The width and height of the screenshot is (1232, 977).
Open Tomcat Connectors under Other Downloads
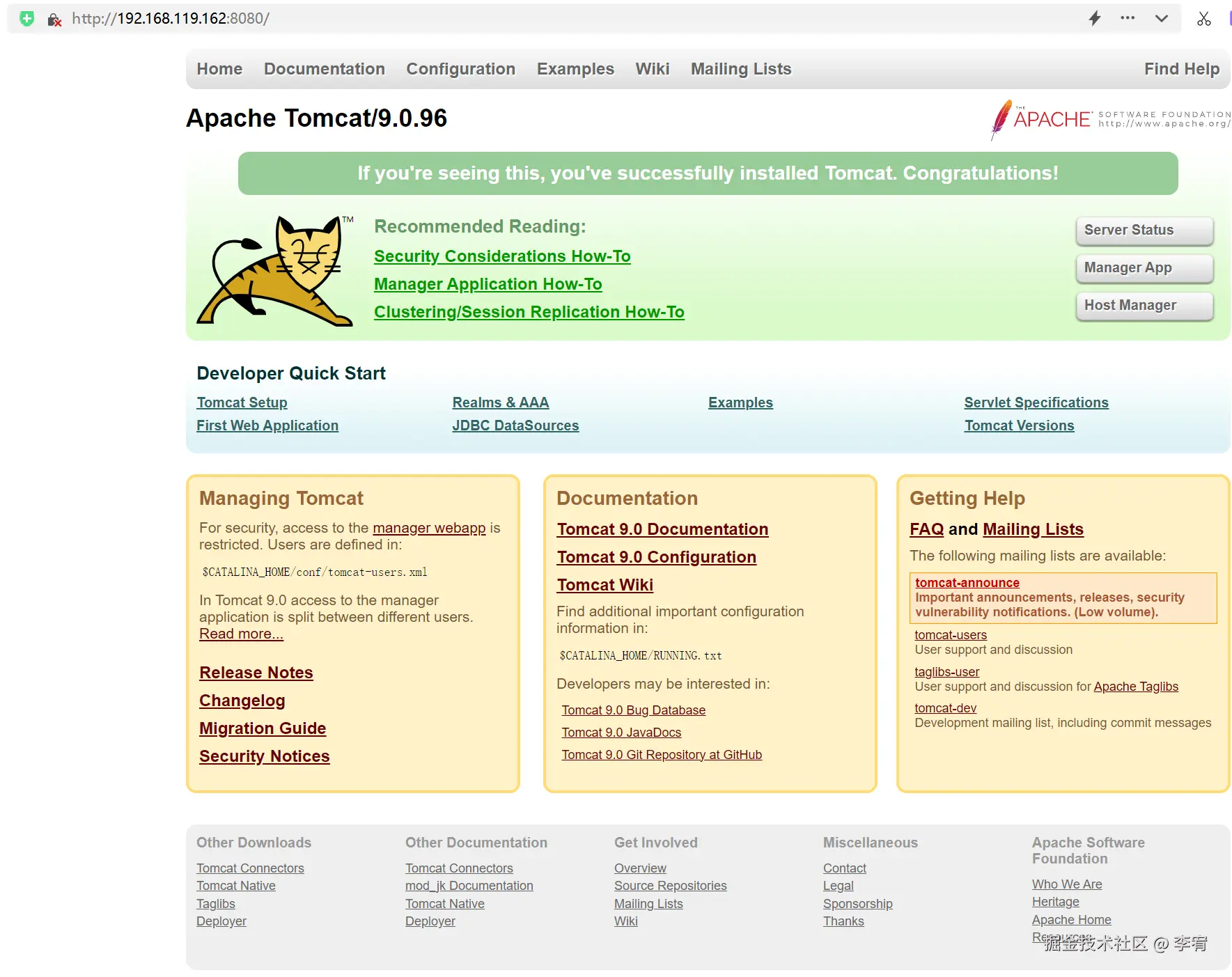[x=250, y=868]
